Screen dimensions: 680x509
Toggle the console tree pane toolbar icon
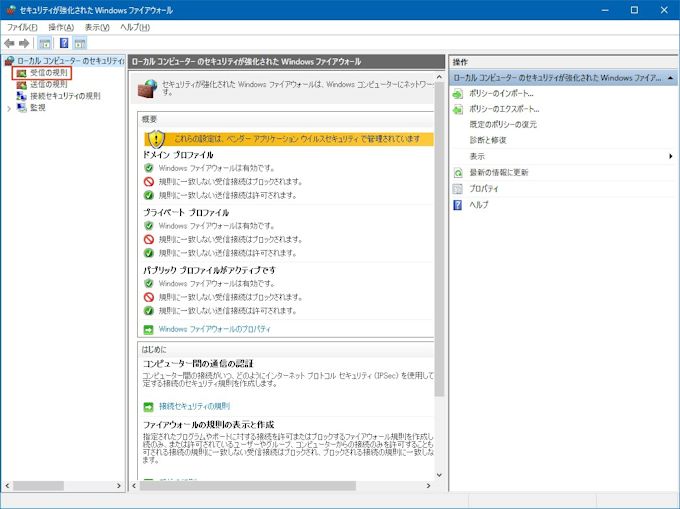45,43
